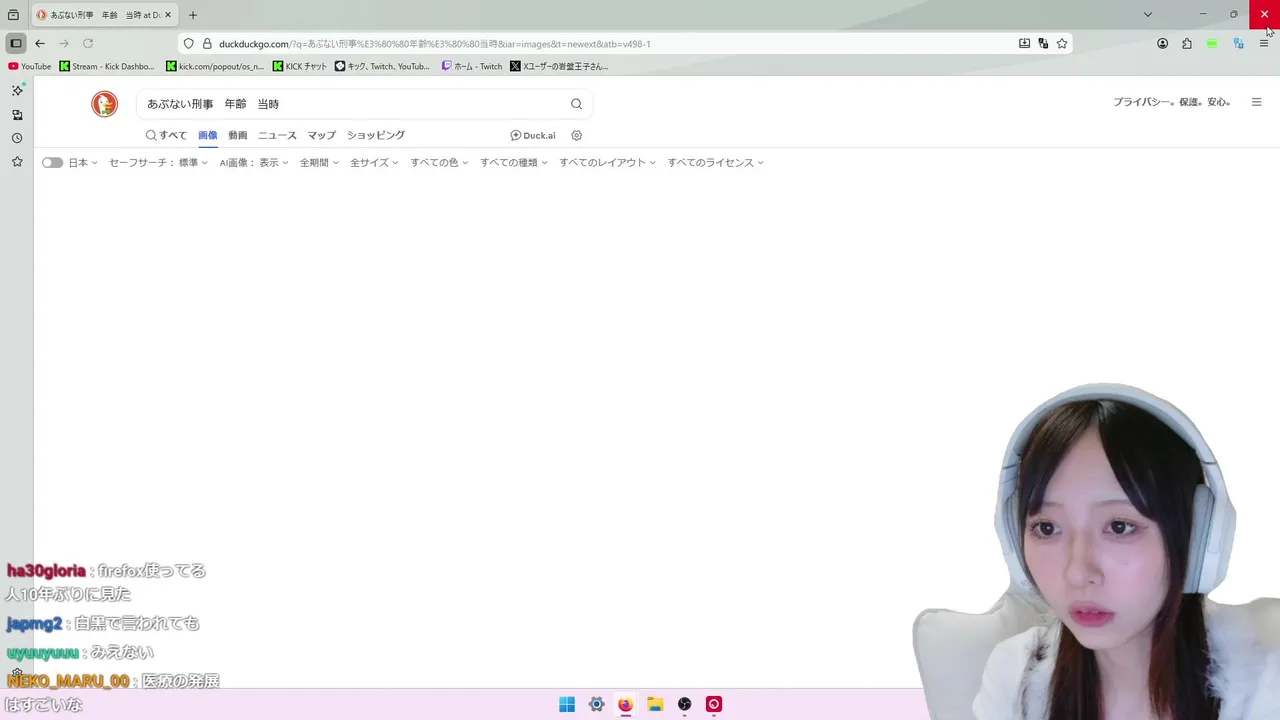The image size is (1280, 720).
Task: Toggle the Firefox sidebar button
Action: [16, 44]
